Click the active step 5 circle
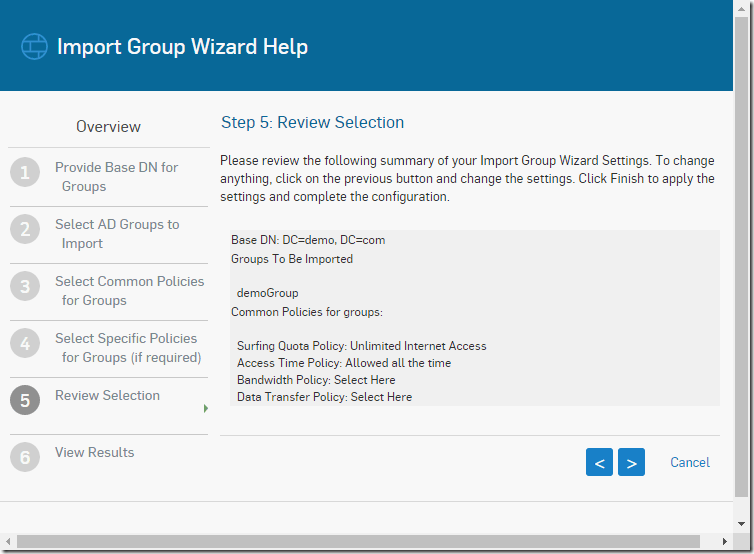Image resolution: width=754 pixels, height=554 pixels. (x=25, y=400)
